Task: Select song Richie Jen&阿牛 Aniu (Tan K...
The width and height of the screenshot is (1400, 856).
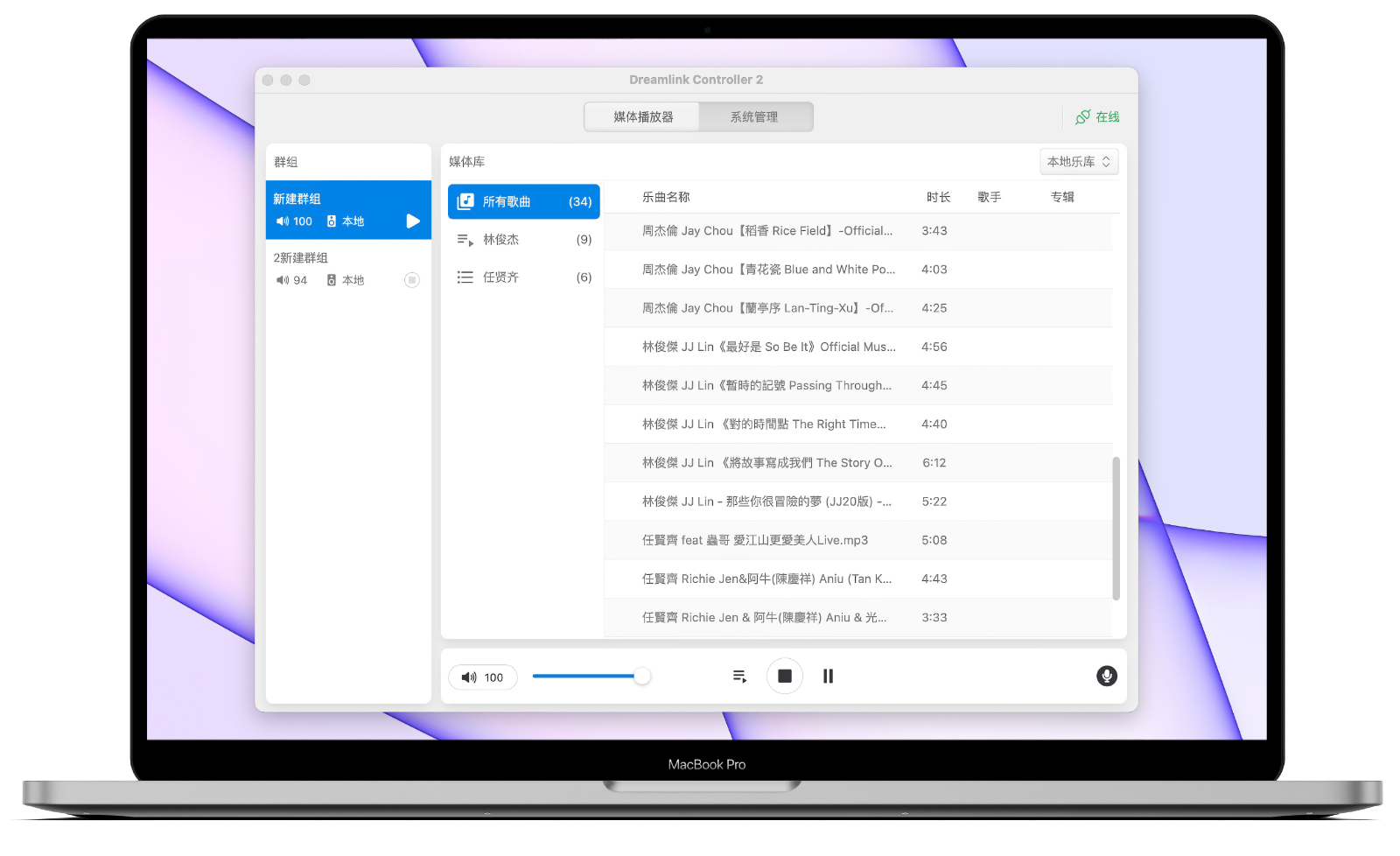Action: tap(857, 579)
